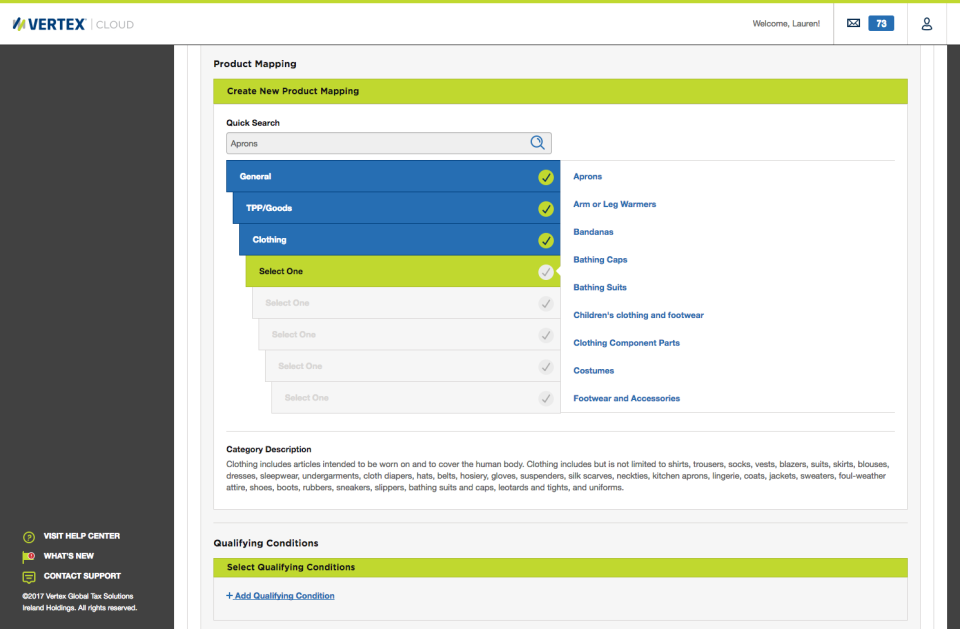Choose Bandanas from the category list
This screenshot has height=629, width=960.
point(593,232)
